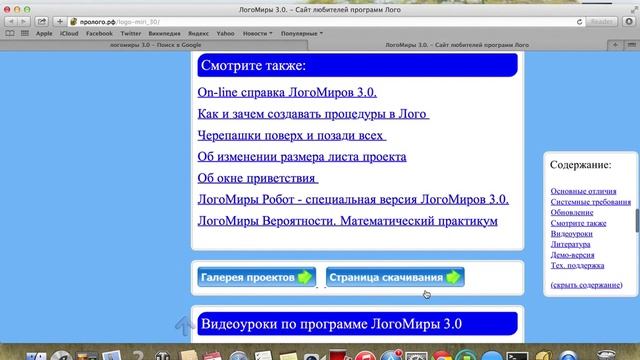Launch Google Chrome from the Dock
The image size is (640, 360).
(442, 355)
